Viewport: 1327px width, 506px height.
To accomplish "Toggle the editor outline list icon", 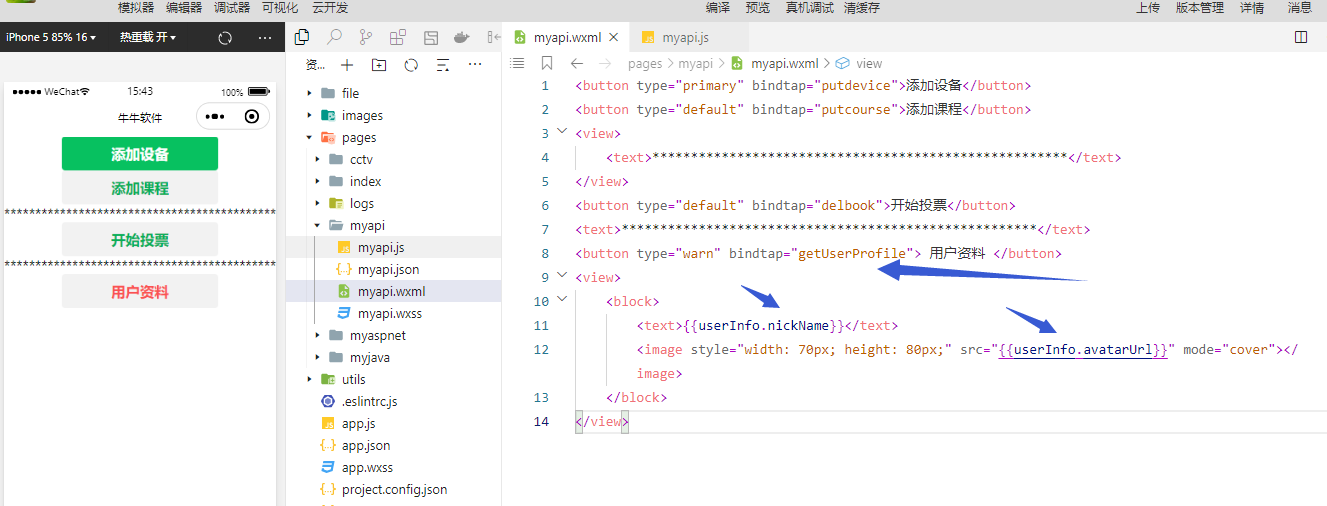I will pyautogui.click(x=517, y=63).
